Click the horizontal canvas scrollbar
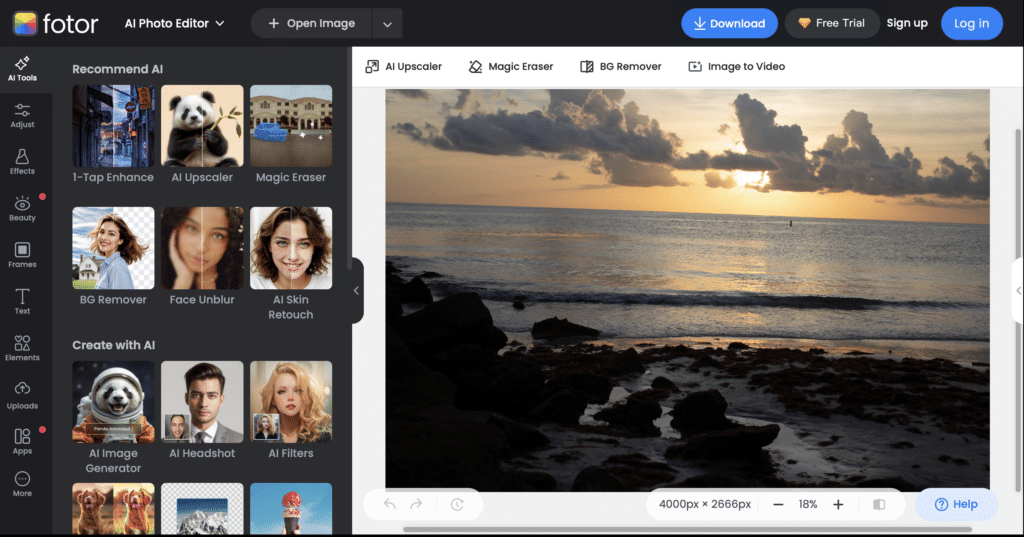 point(687,529)
